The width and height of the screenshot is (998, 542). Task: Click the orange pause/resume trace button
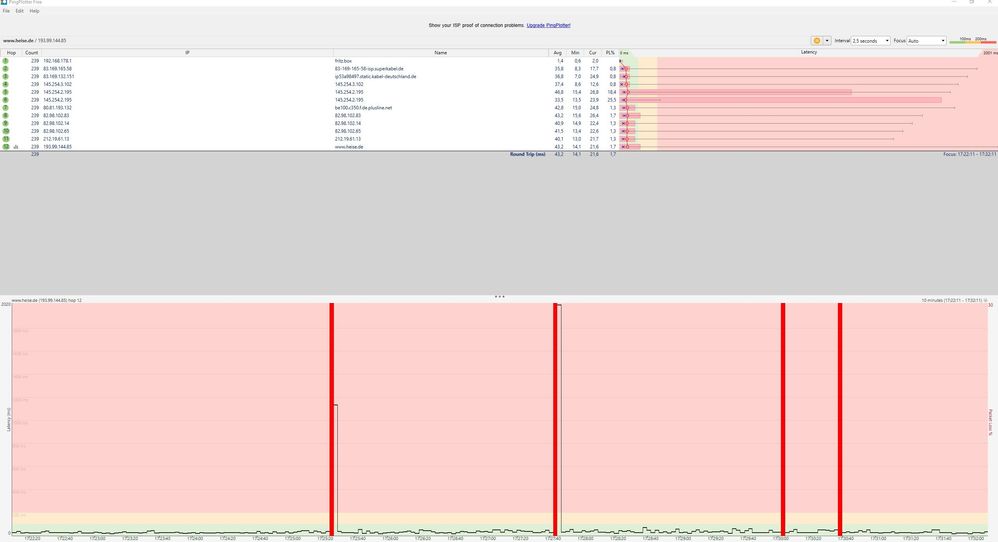click(x=817, y=41)
